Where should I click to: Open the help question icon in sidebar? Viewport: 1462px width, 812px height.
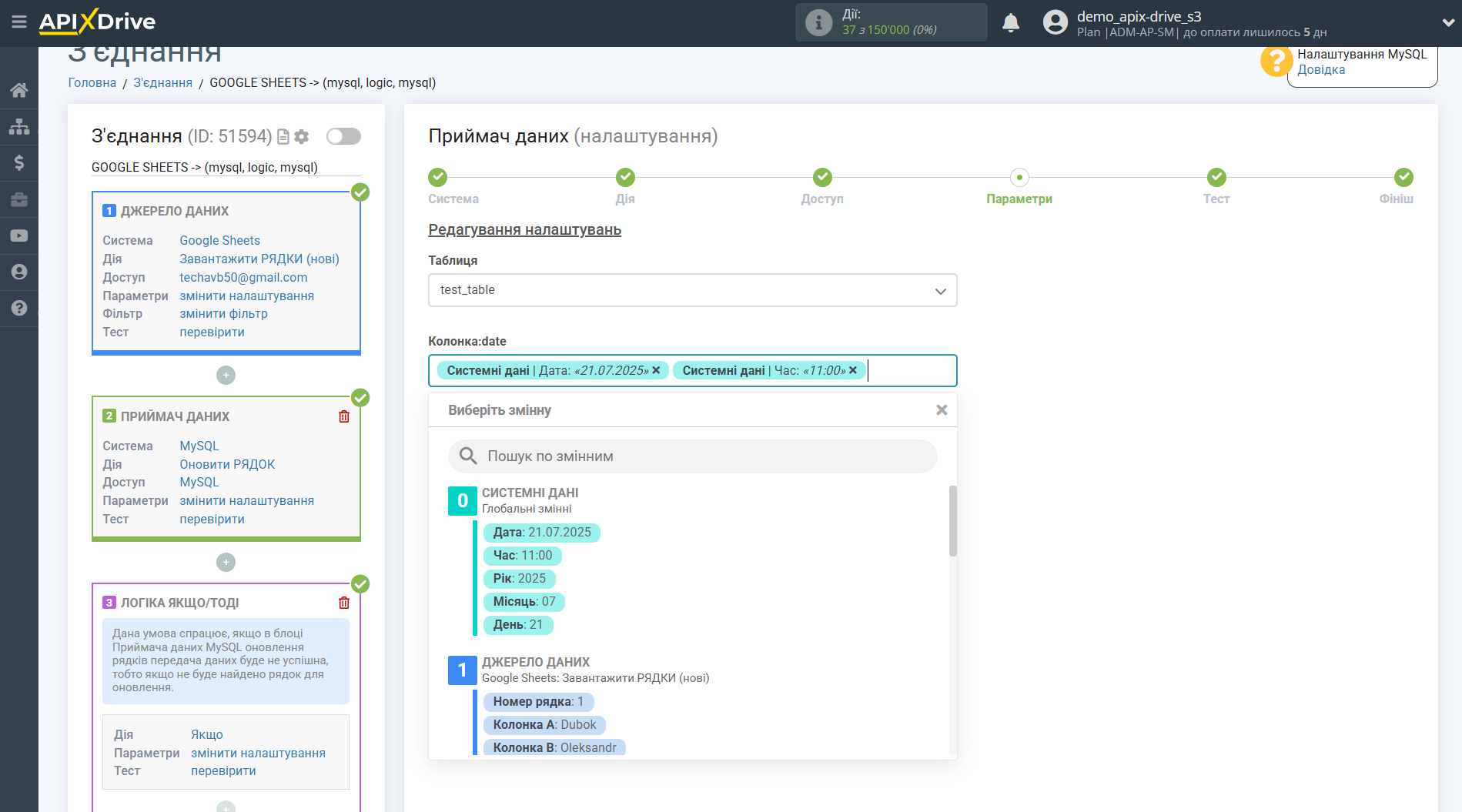(x=19, y=308)
